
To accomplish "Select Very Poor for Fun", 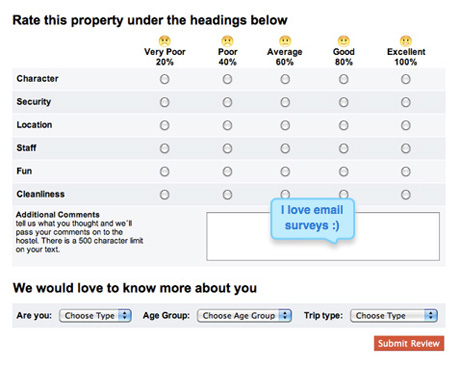I will (x=165, y=172).
